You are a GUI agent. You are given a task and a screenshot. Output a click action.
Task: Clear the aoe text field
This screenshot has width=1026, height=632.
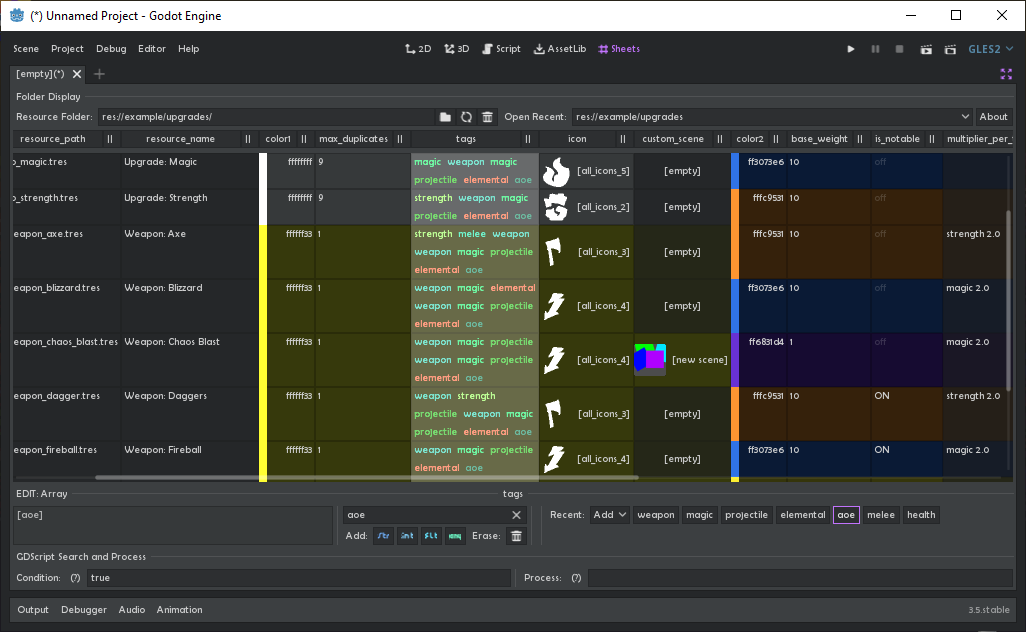[x=516, y=515]
